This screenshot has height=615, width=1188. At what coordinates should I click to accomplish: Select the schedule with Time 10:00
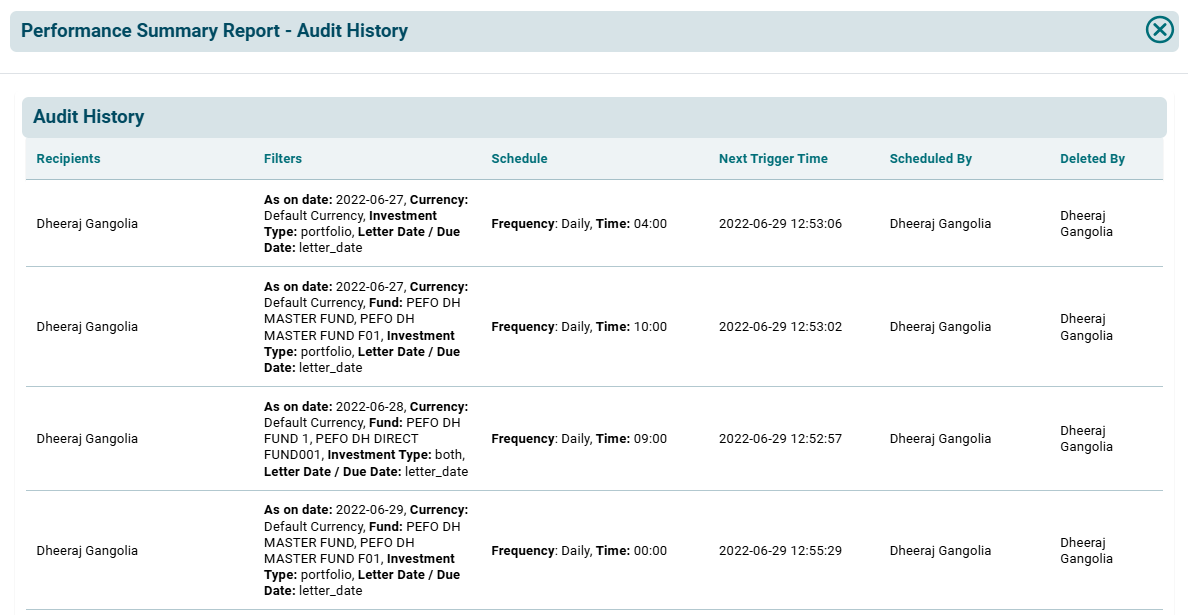578,327
